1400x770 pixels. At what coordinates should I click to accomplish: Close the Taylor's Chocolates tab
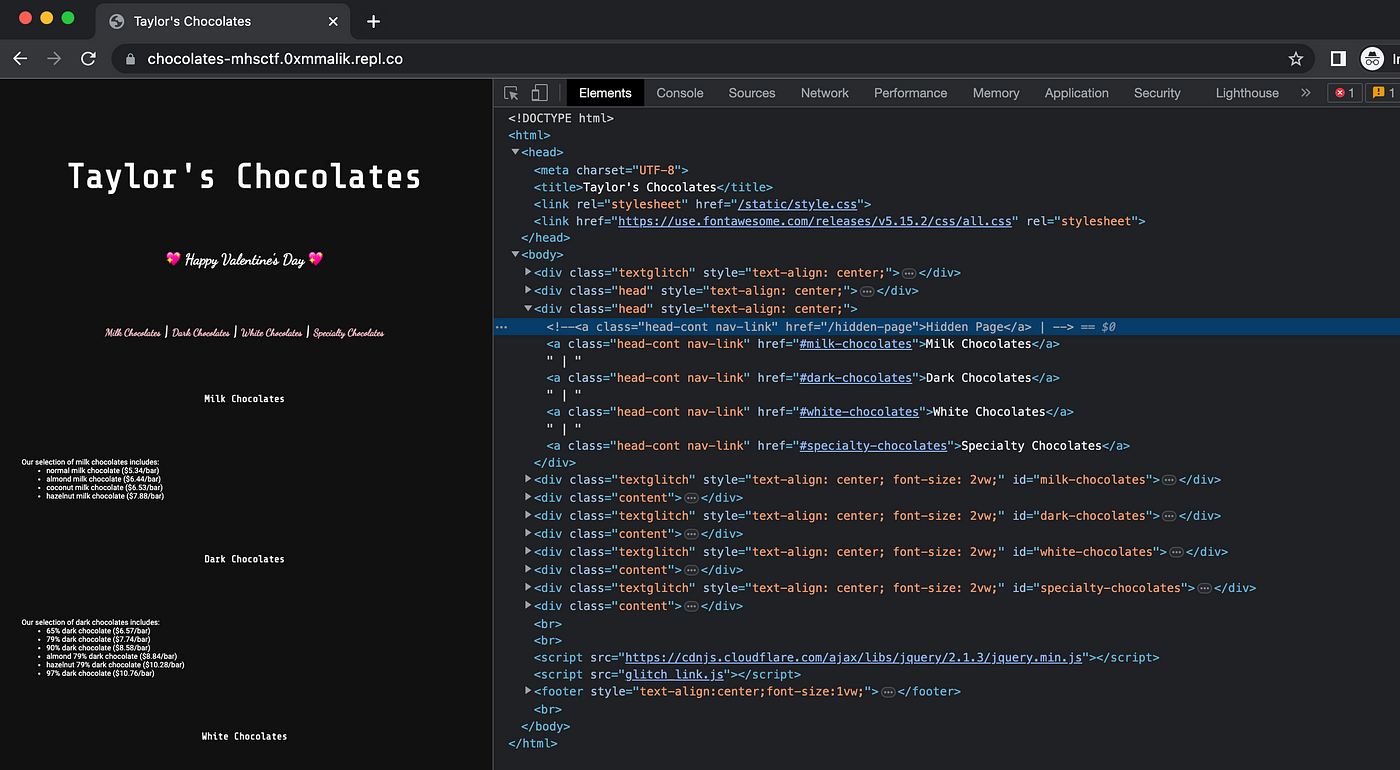click(x=334, y=21)
